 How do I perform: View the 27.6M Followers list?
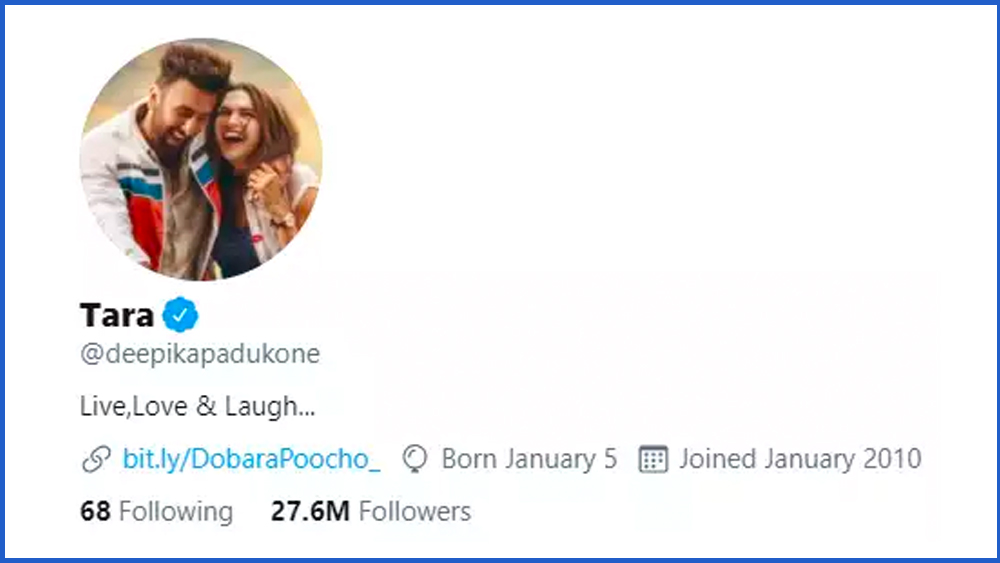tap(370, 512)
